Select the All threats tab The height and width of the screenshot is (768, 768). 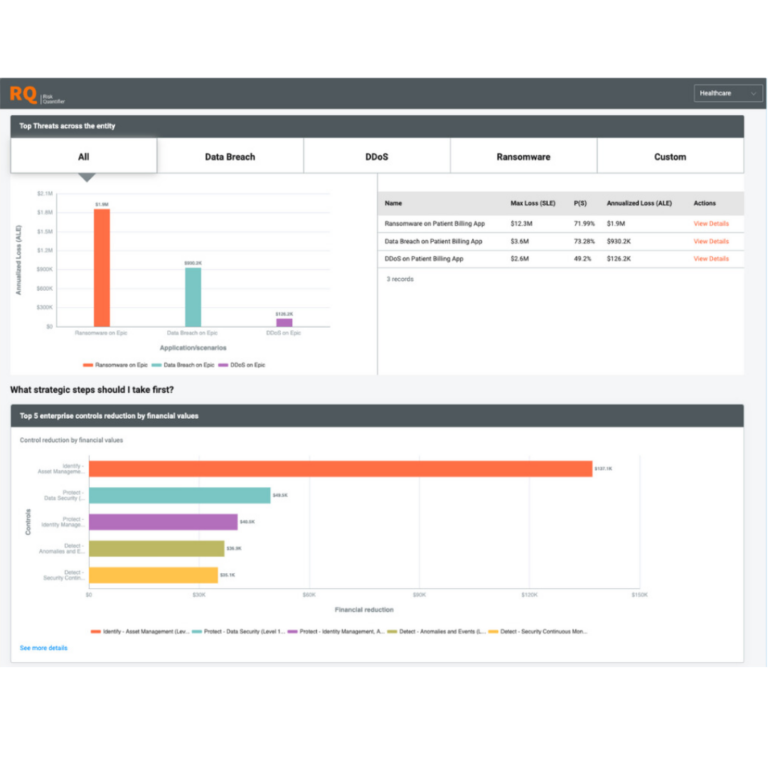pyautogui.click(x=84, y=156)
